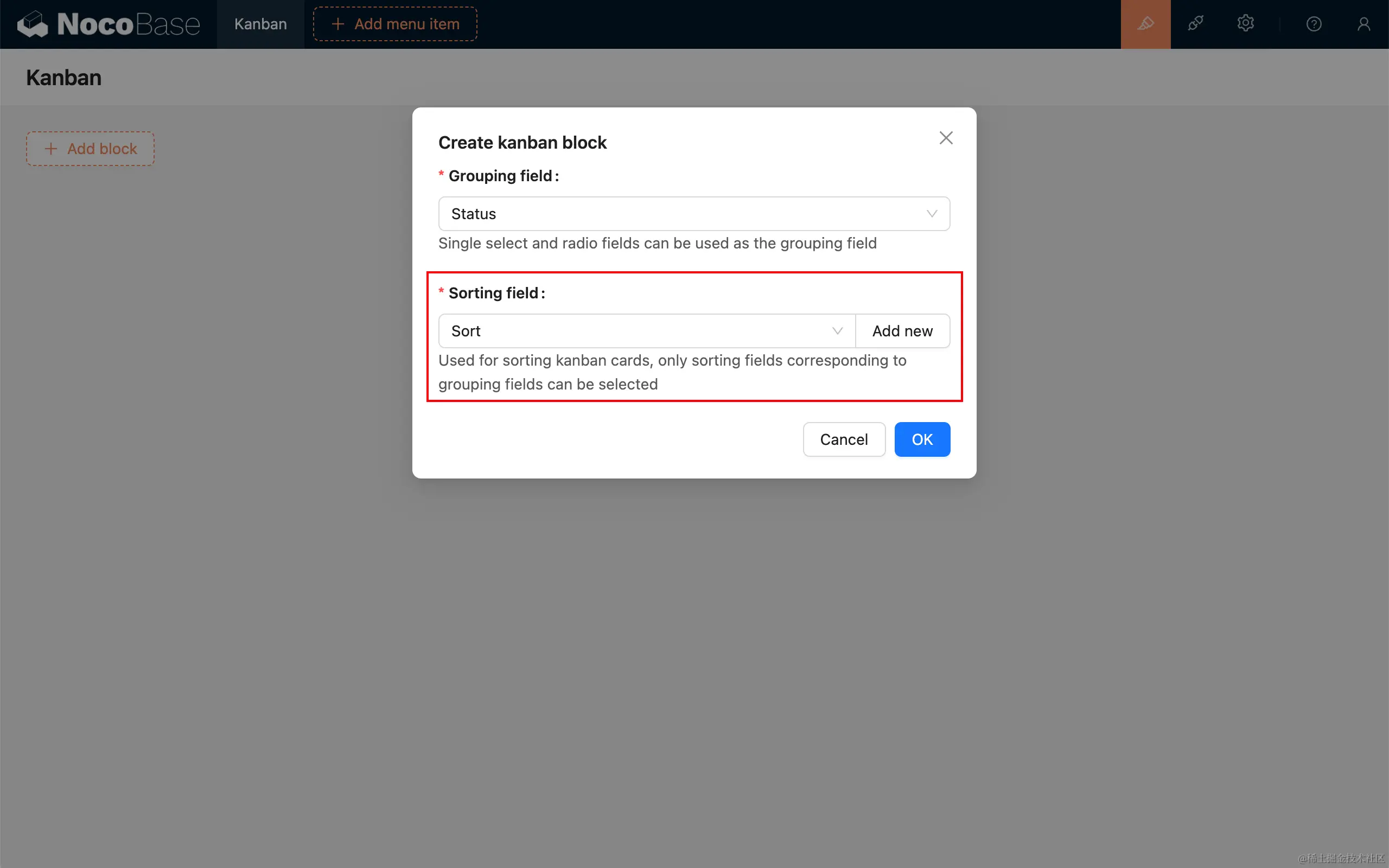Close the Create kanban block dialog
Viewport: 1389px width, 868px height.
point(945,138)
